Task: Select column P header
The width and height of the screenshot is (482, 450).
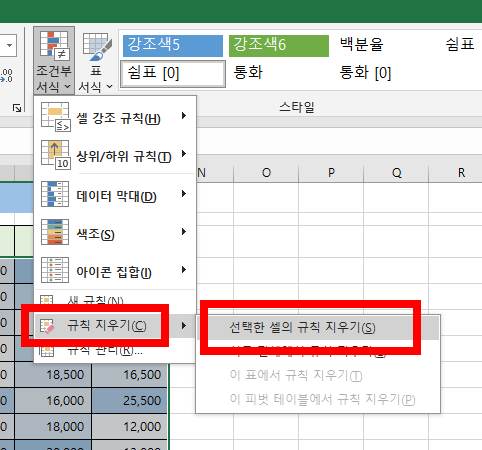Action: tap(331, 173)
